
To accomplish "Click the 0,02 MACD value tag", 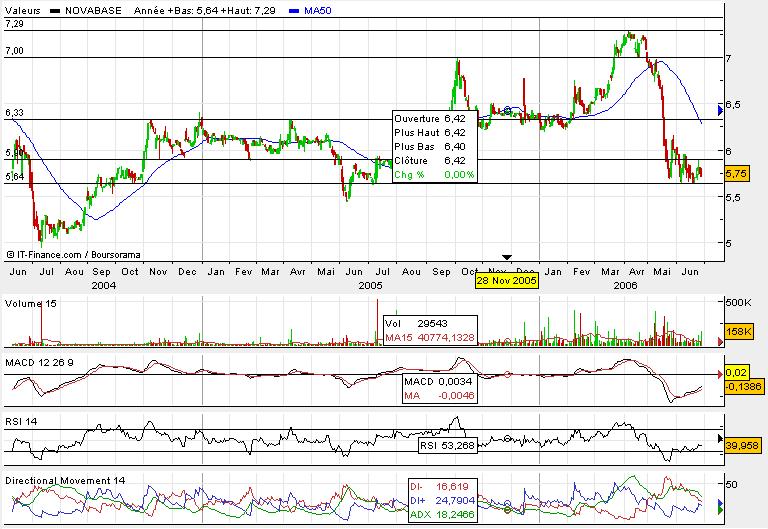I will point(736,373).
